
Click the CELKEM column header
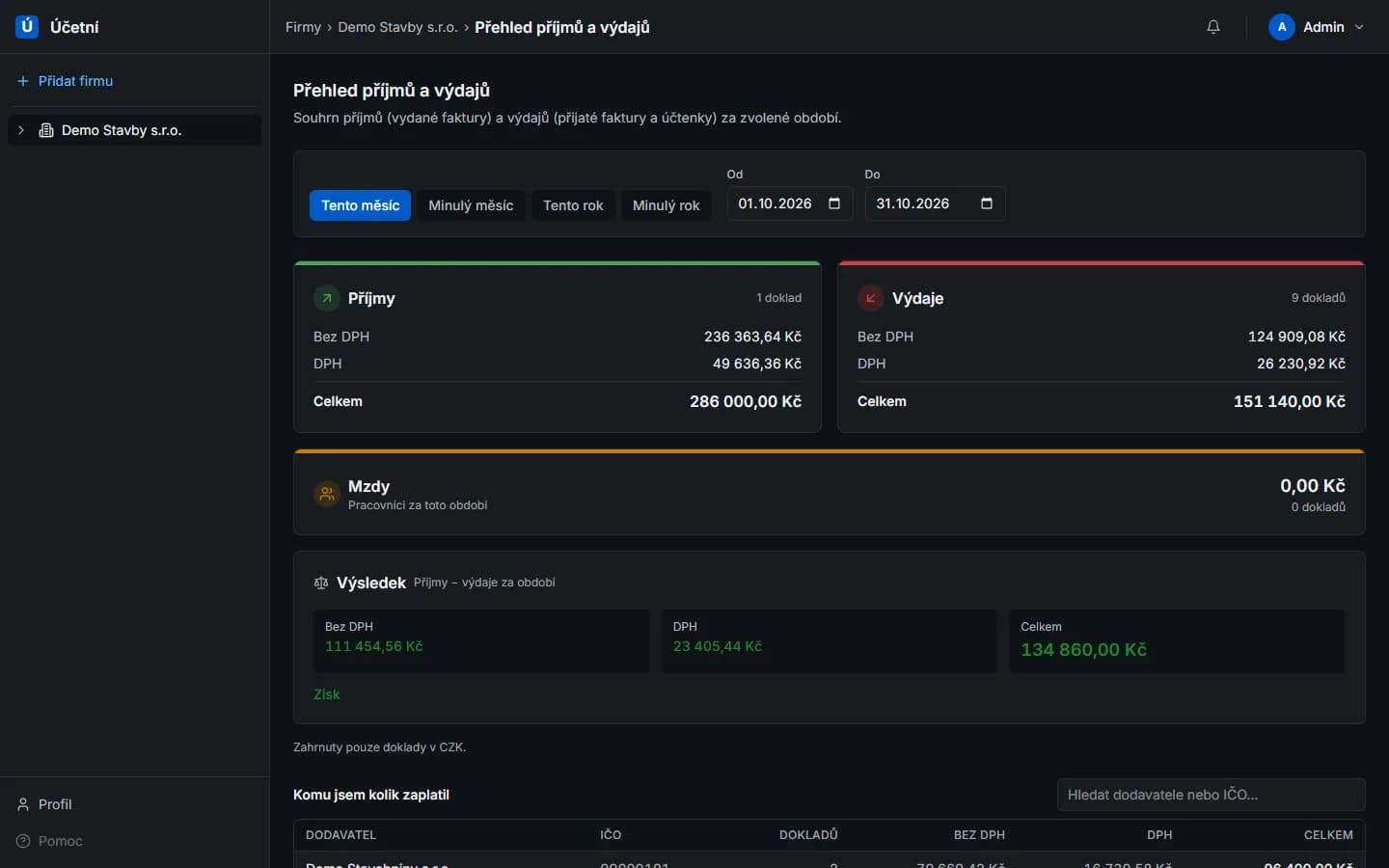1328,835
